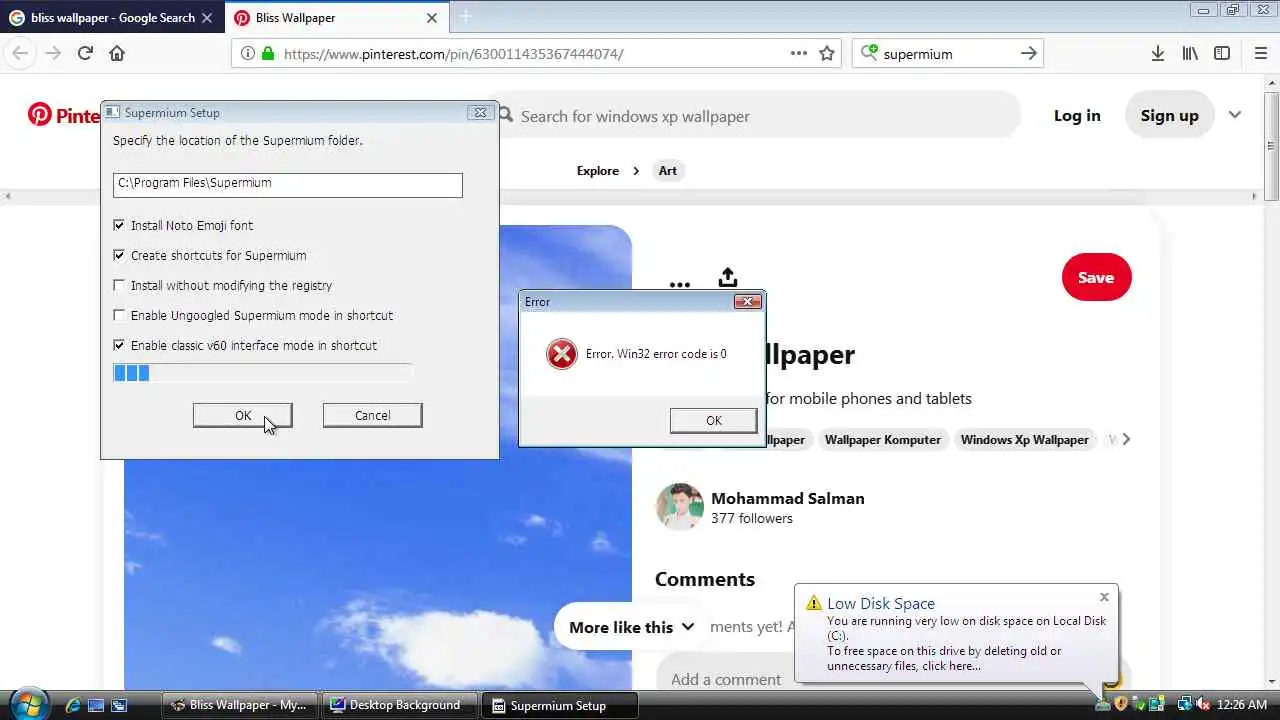1280x720 pixels.
Task: Click Cancel in Supermium Setup dialog
Action: [372, 415]
